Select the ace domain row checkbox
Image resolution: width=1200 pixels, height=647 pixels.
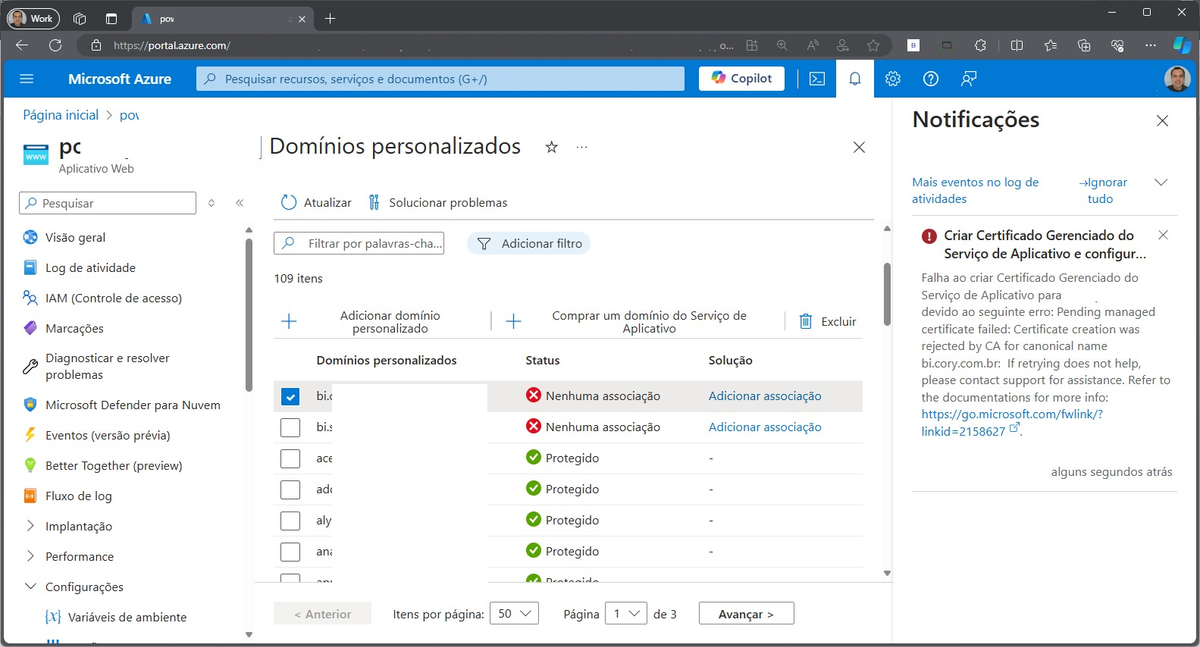(290, 458)
